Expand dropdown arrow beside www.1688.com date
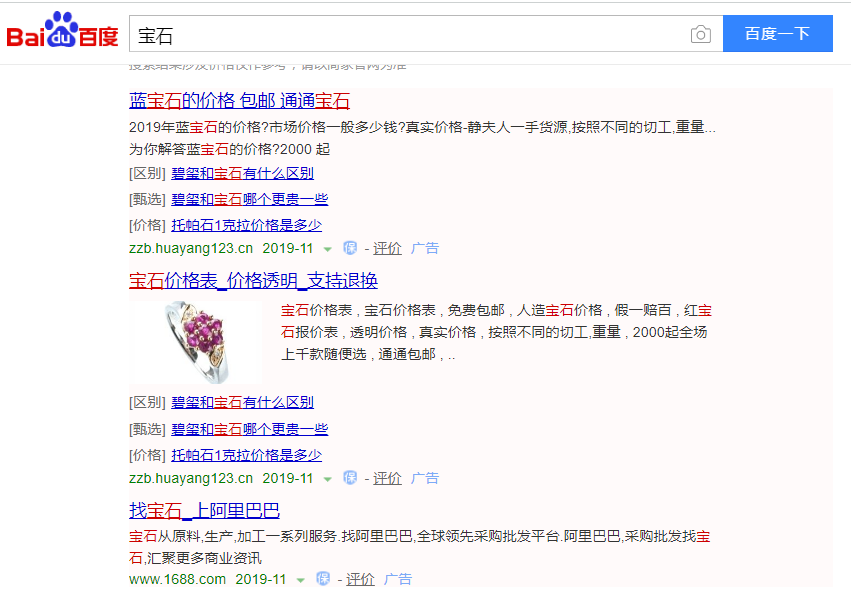The height and width of the screenshot is (606, 851). pyautogui.click(x=300, y=581)
